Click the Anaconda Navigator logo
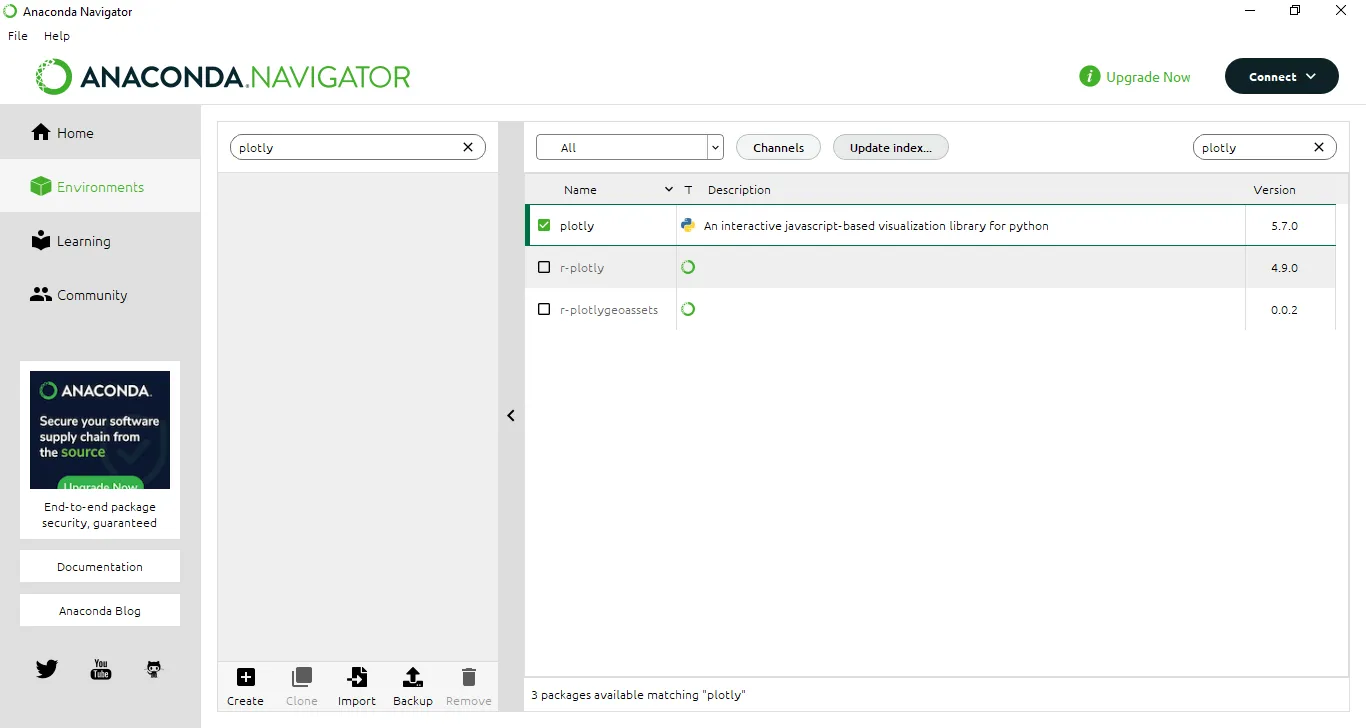This screenshot has width=1366, height=728. point(223,77)
